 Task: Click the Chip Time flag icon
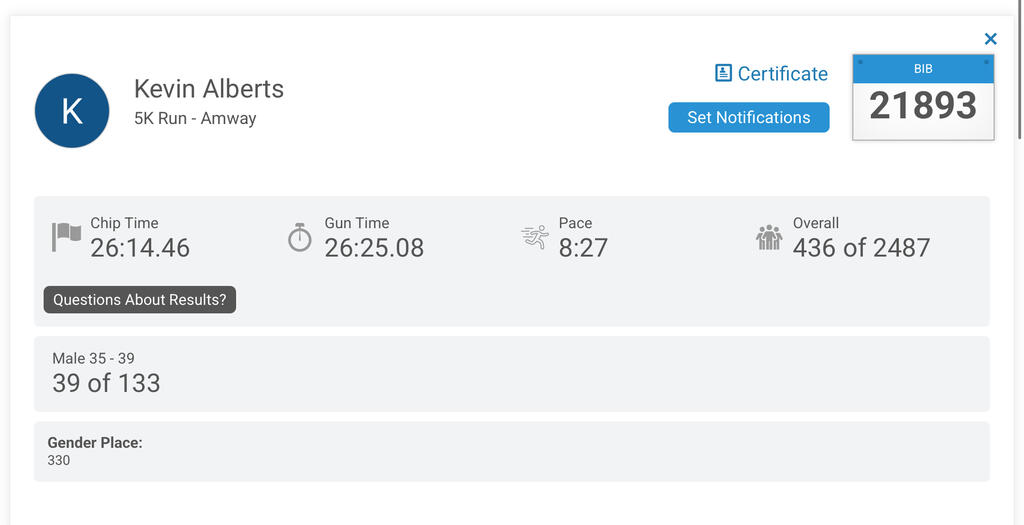(67, 236)
